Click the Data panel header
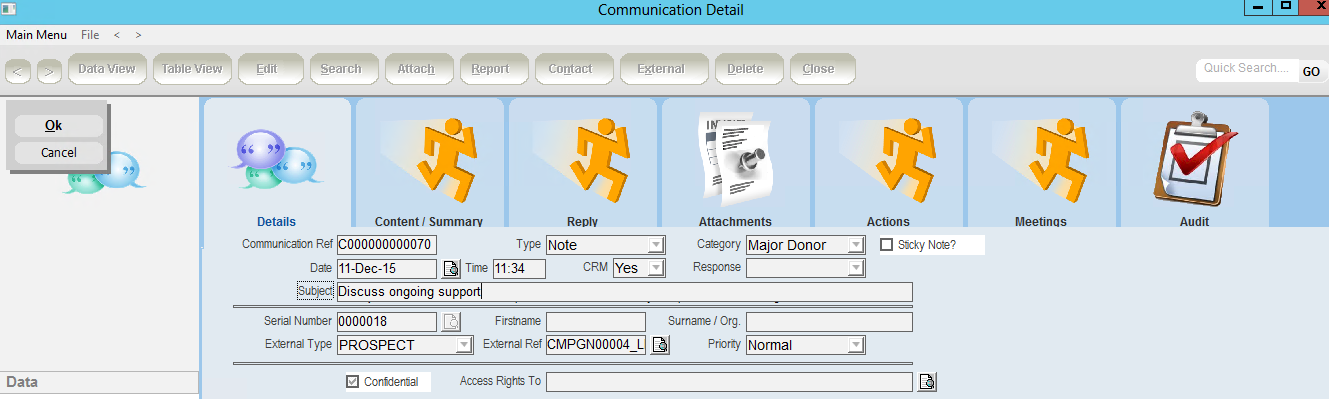1329x399 pixels. 99,383
